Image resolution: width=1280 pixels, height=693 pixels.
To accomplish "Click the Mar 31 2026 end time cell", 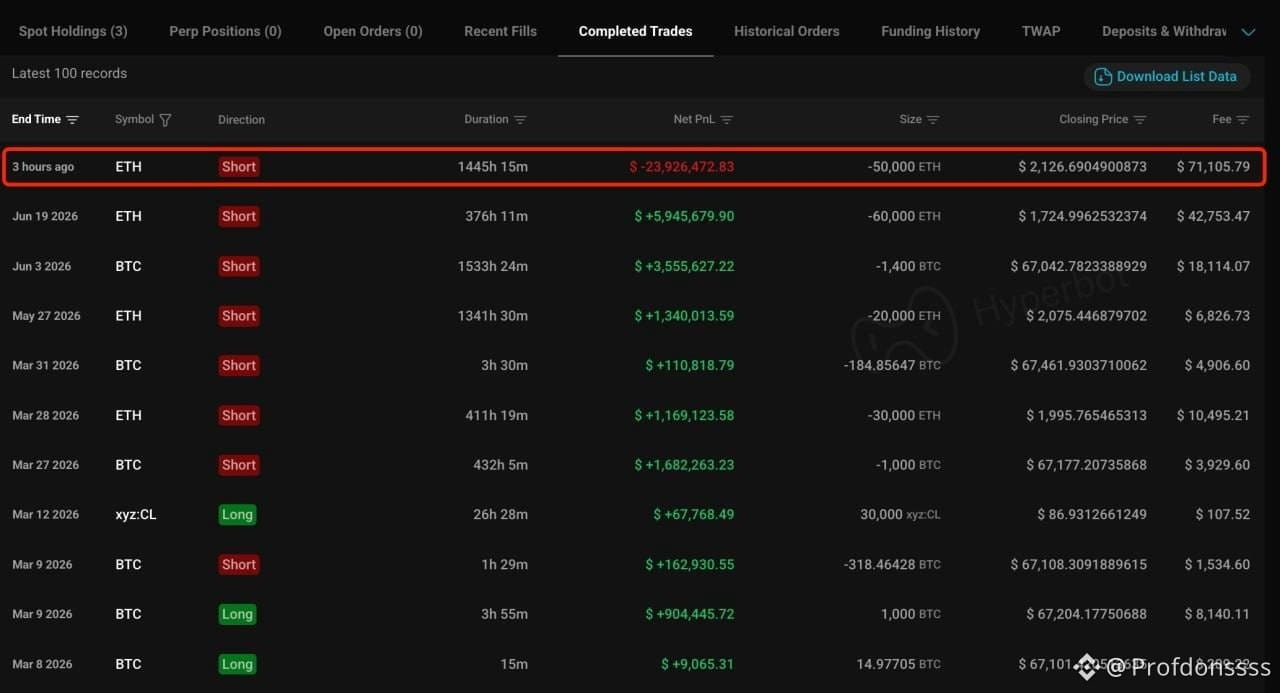I will pyautogui.click(x=45, y=365).
